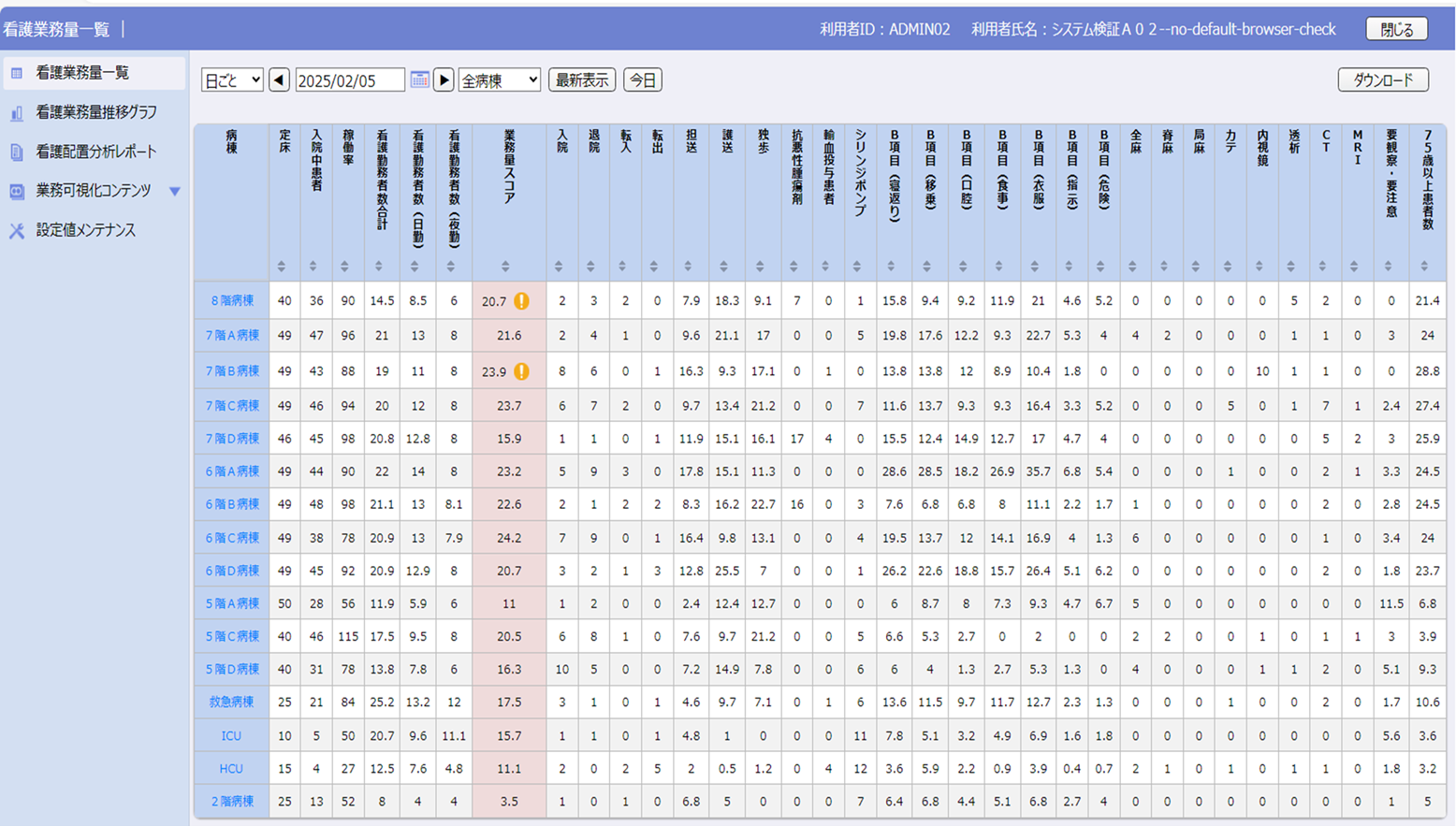Click the 最新表示 refresh button
The image size is (1456, 826).
click(582, 80)
